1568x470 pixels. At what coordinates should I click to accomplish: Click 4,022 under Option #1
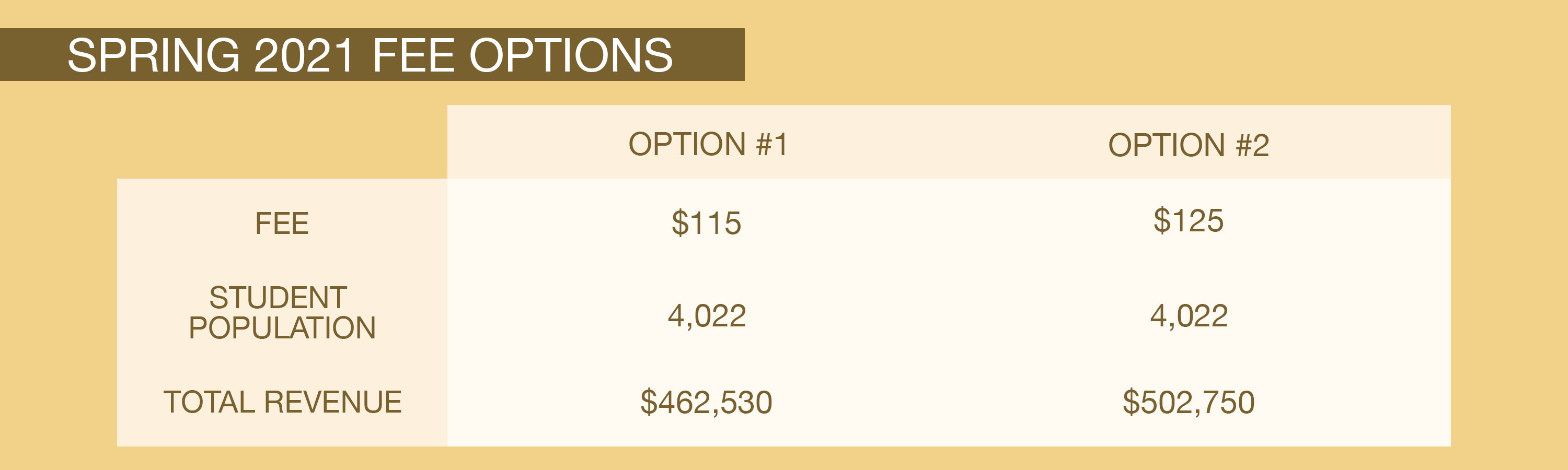(x=707, y=316)
